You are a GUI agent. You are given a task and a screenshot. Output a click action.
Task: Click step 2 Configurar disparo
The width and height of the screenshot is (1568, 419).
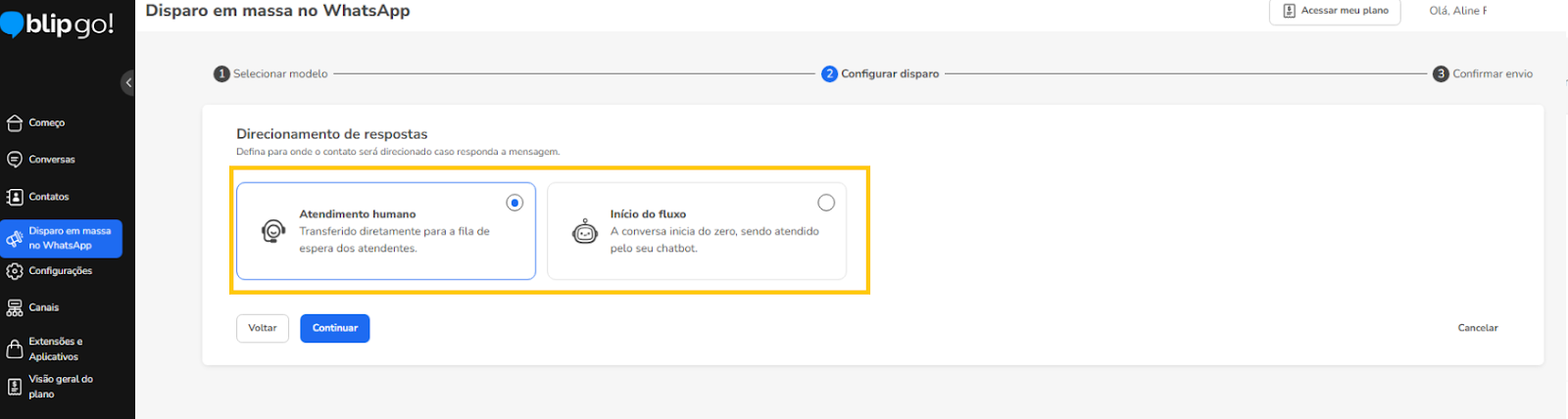tap(880, 74)
